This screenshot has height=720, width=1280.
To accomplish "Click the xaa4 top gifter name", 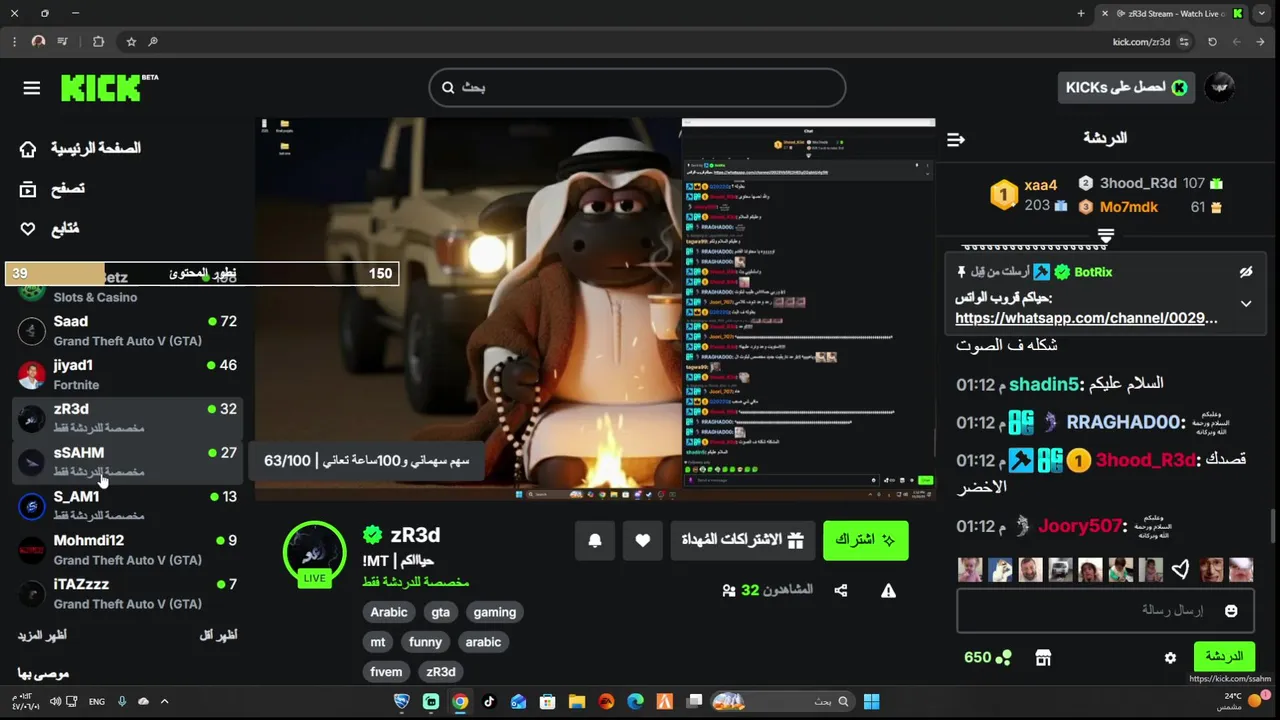I will pyautogui.click(x=1040, y=185).
